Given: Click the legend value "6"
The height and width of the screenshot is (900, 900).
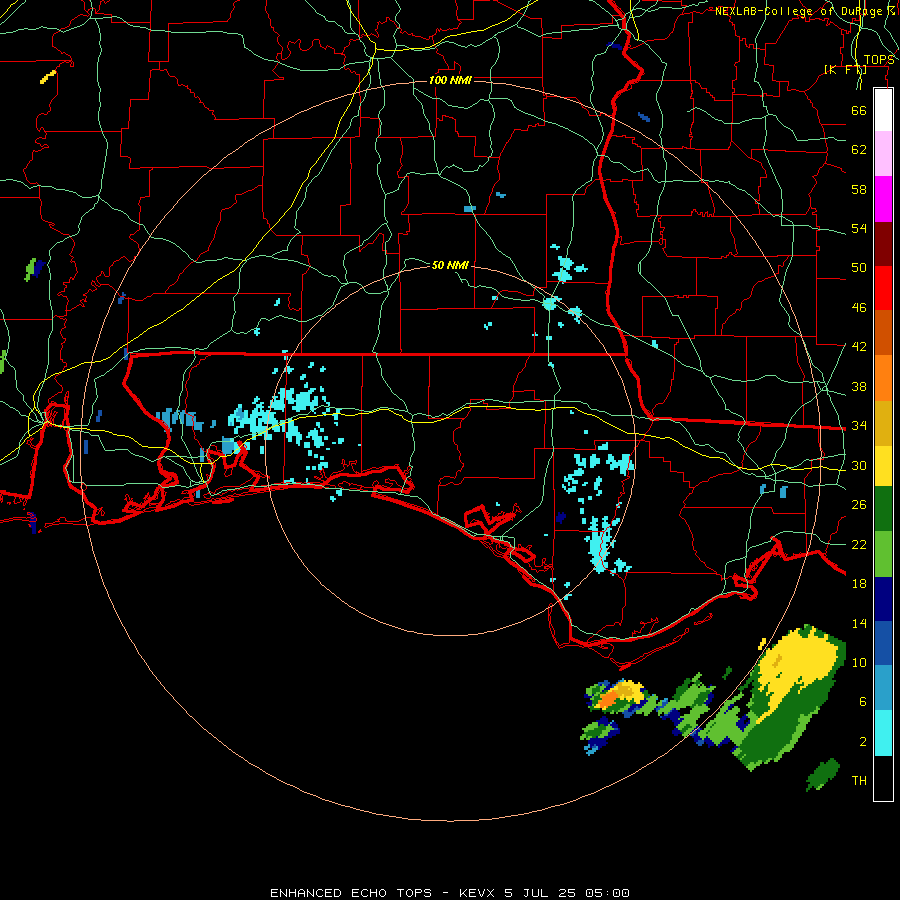Looking at the screenshot, I should click(863, 702).
